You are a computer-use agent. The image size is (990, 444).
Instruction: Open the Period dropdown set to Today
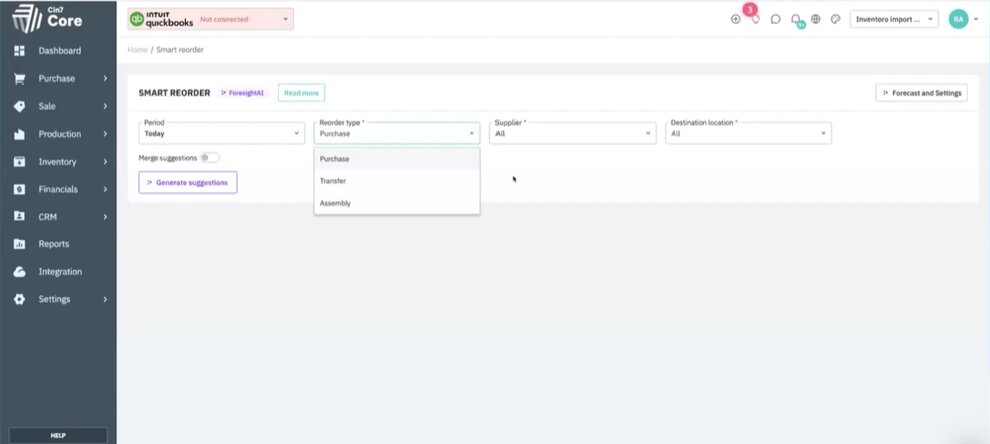221,133
